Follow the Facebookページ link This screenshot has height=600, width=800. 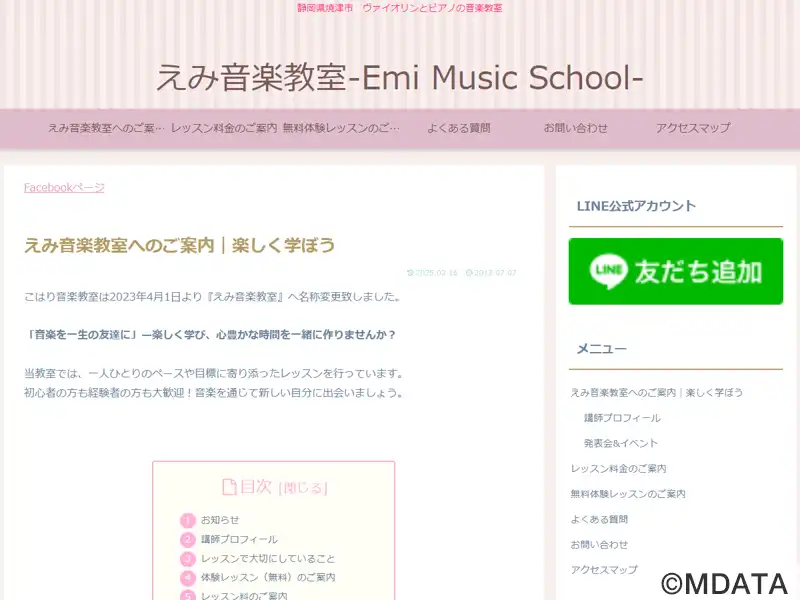click(x=64, y=187)
